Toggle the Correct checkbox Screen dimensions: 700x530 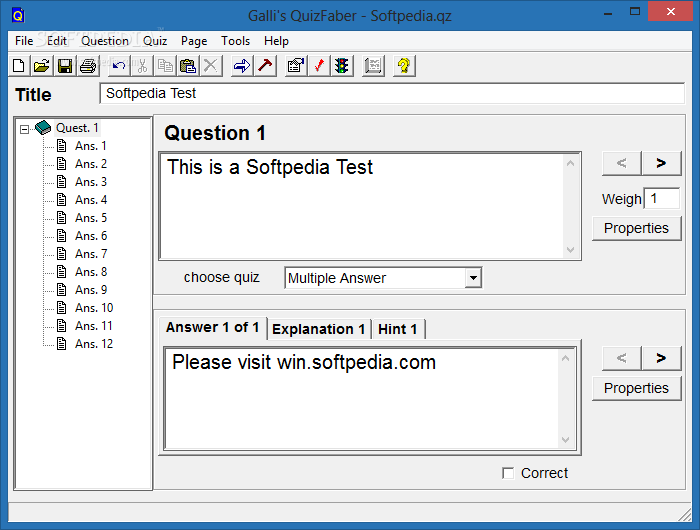508,473
